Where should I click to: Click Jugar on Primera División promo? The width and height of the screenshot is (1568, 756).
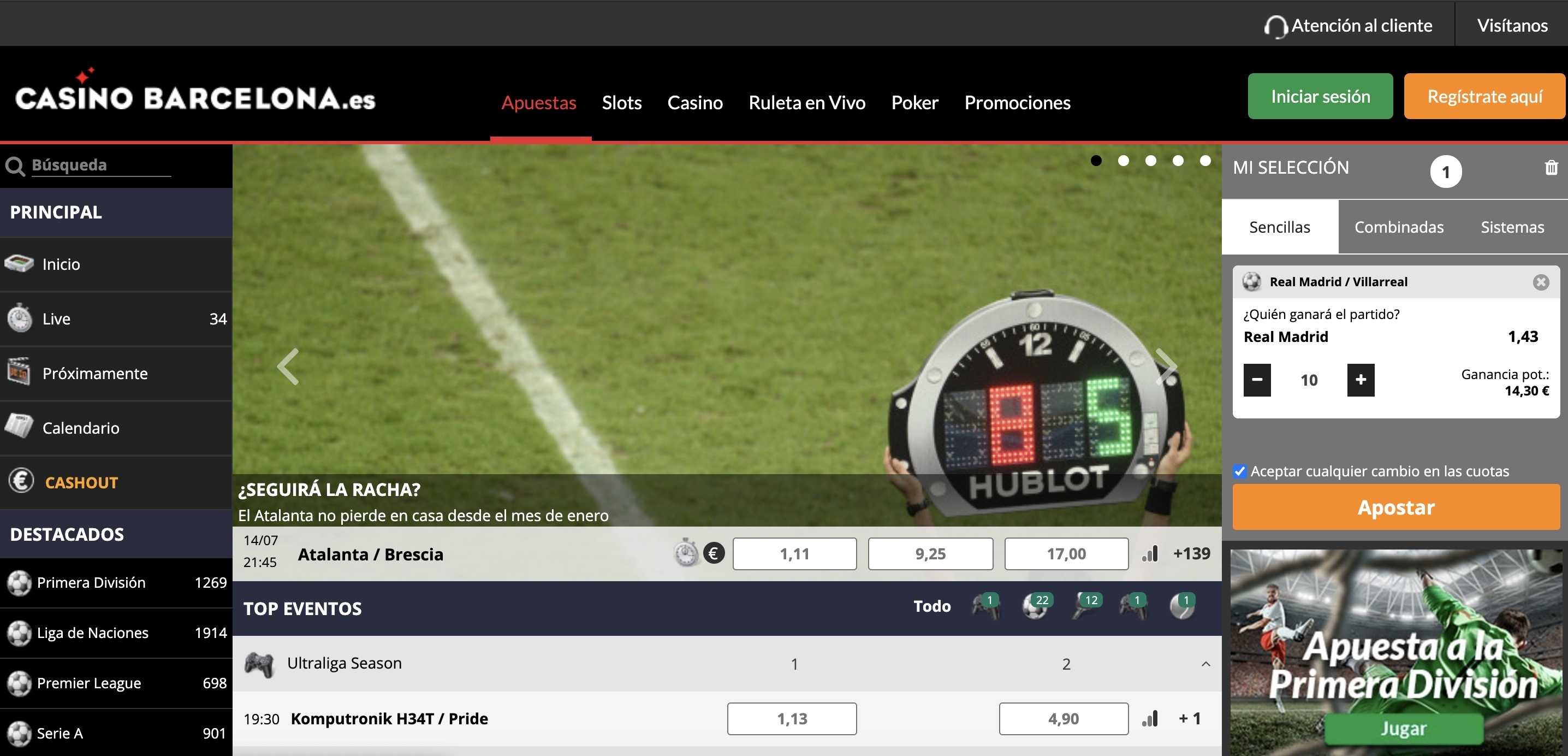(1403, 728)
